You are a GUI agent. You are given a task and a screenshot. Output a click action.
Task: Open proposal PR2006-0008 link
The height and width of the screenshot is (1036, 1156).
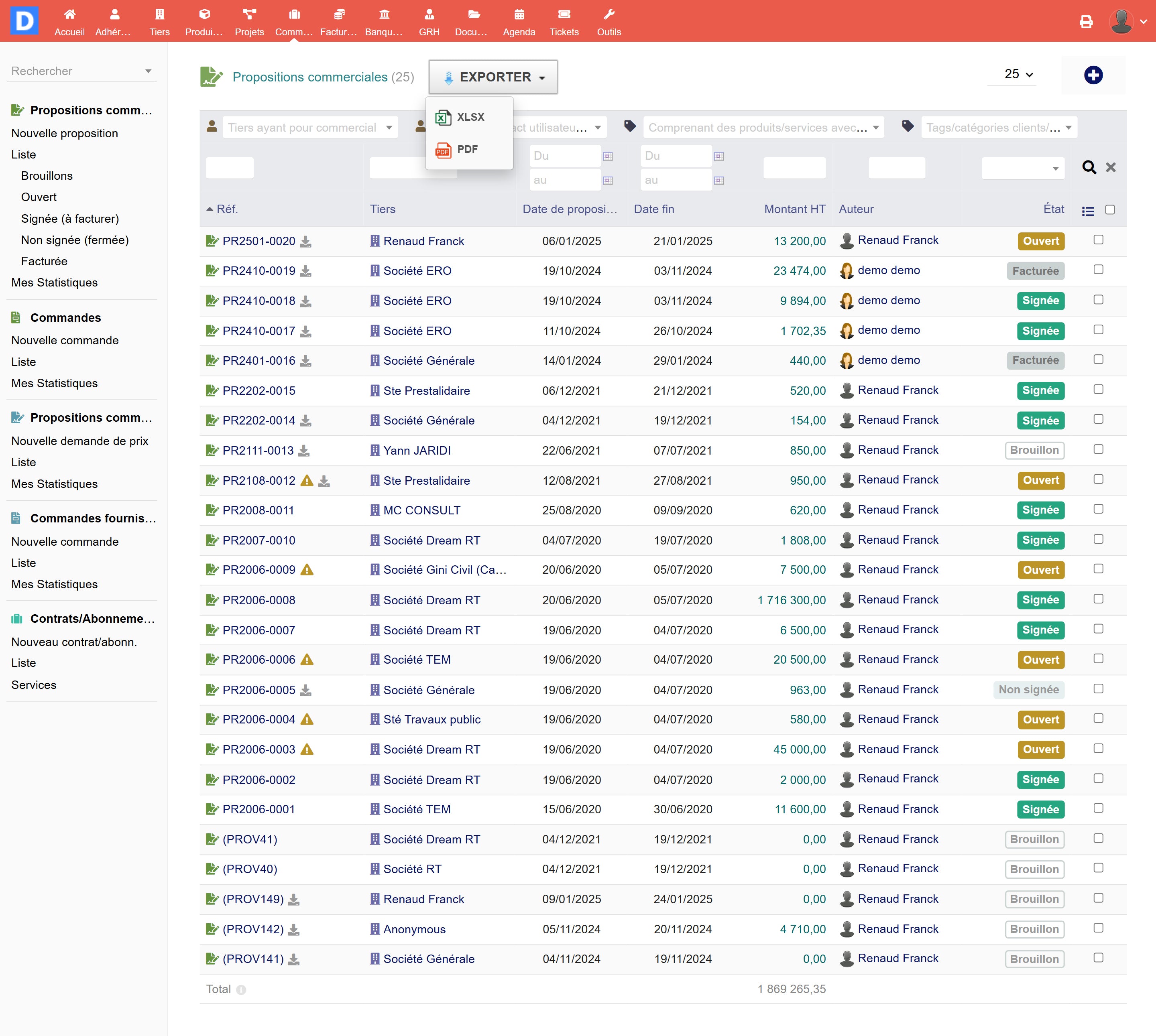(258, 600)
